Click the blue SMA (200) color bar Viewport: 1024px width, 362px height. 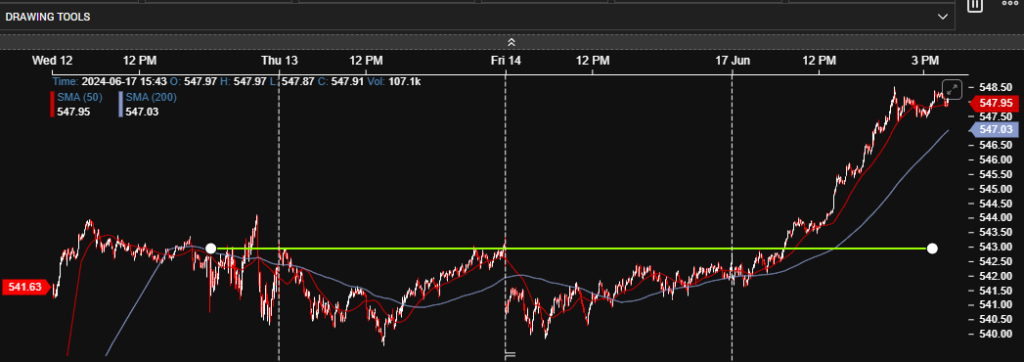[x=121, y=105]
